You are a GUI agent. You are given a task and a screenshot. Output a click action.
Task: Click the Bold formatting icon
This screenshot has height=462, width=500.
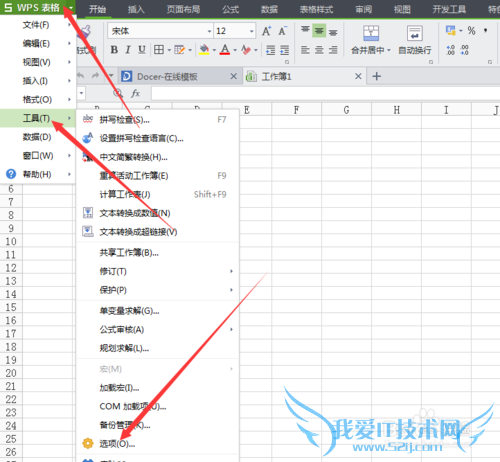point(114,50)
